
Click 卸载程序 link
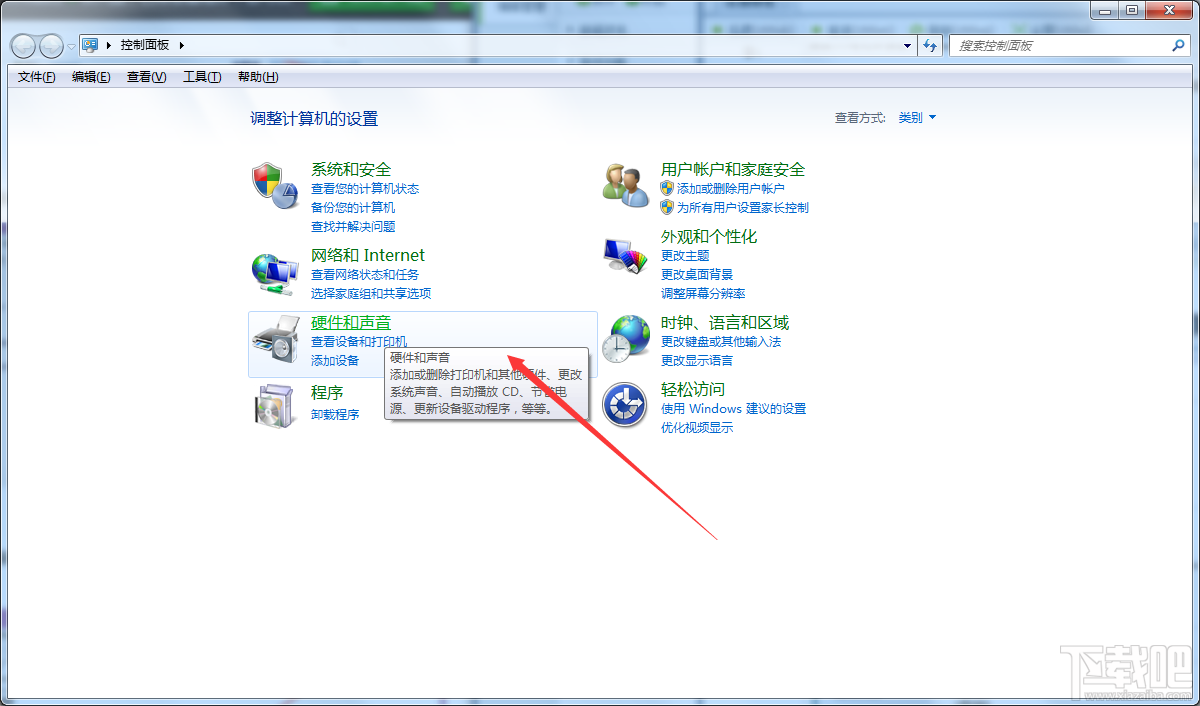335,414
